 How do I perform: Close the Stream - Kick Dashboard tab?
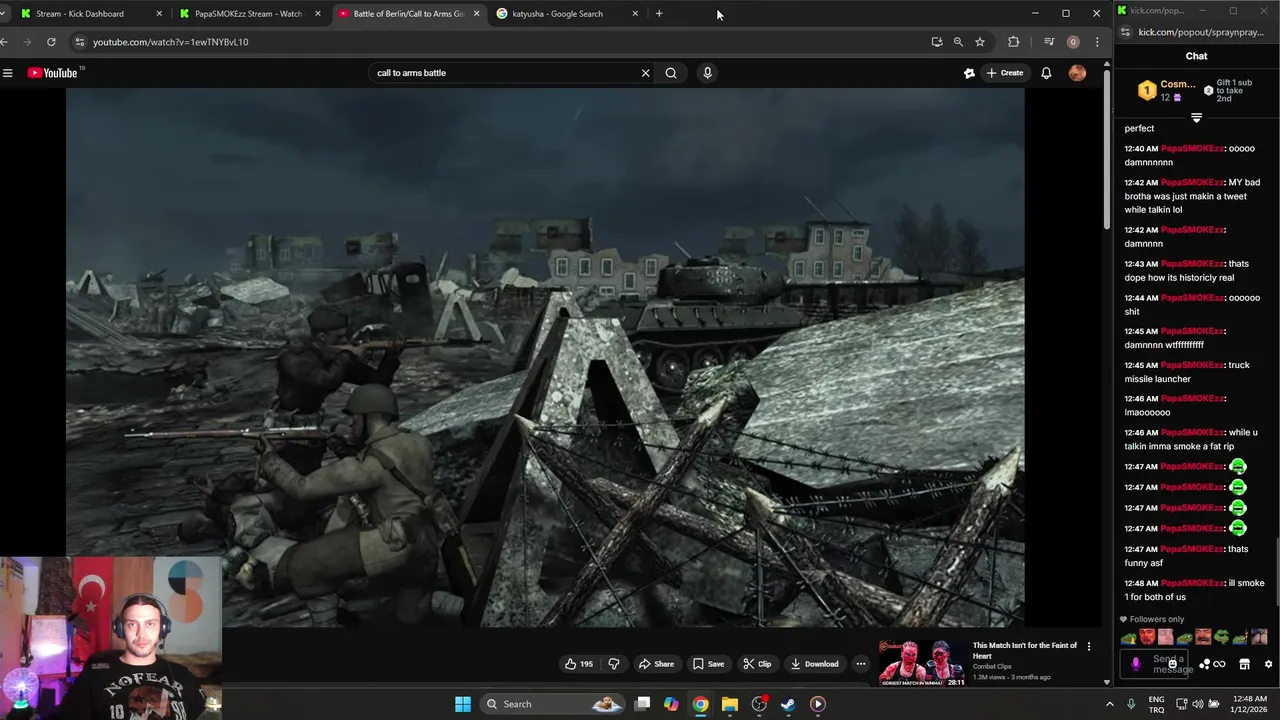point(159,14)
